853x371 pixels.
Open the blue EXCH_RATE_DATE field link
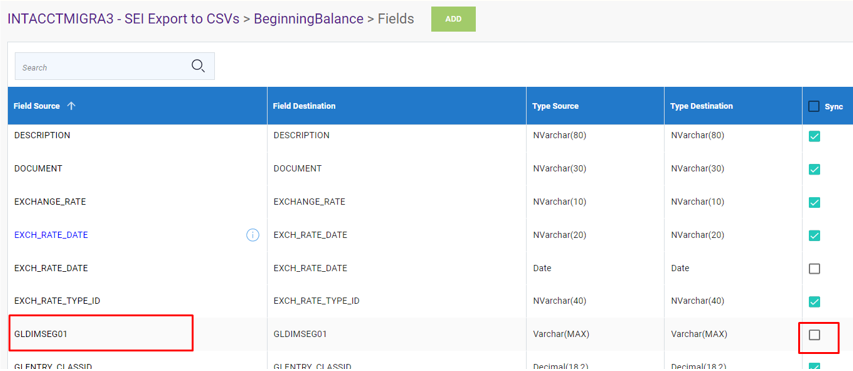click(51, 235)
